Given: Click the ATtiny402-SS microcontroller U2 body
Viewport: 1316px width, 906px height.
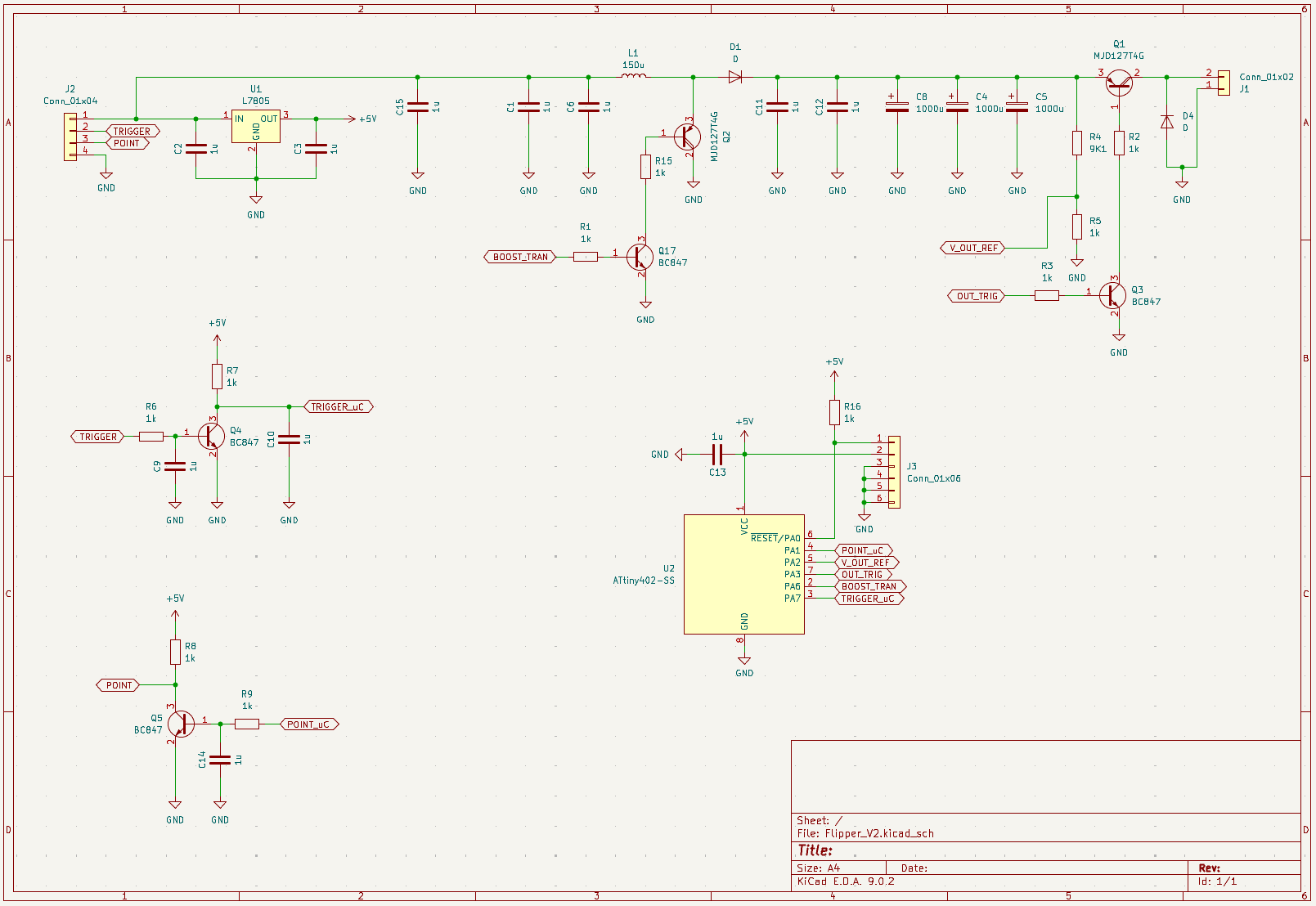Looking at the screenshot, I should (743, 574).
